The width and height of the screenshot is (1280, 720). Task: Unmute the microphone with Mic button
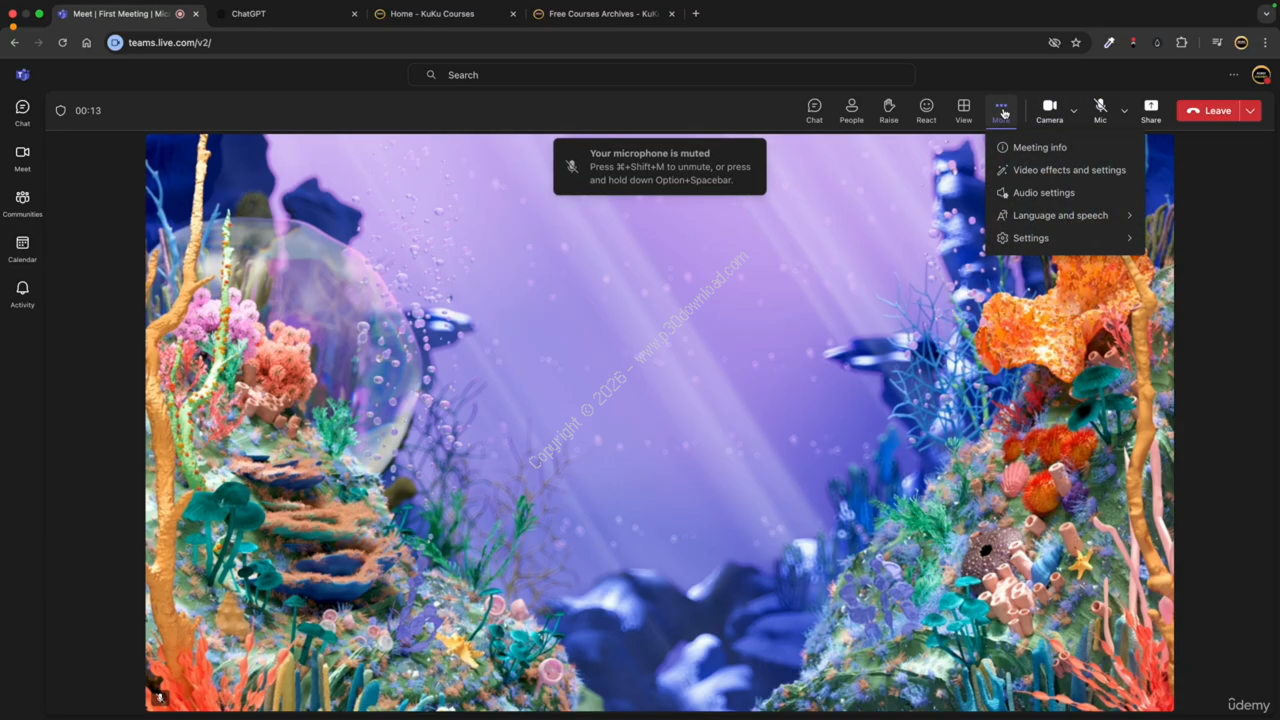pos(1100,110)
